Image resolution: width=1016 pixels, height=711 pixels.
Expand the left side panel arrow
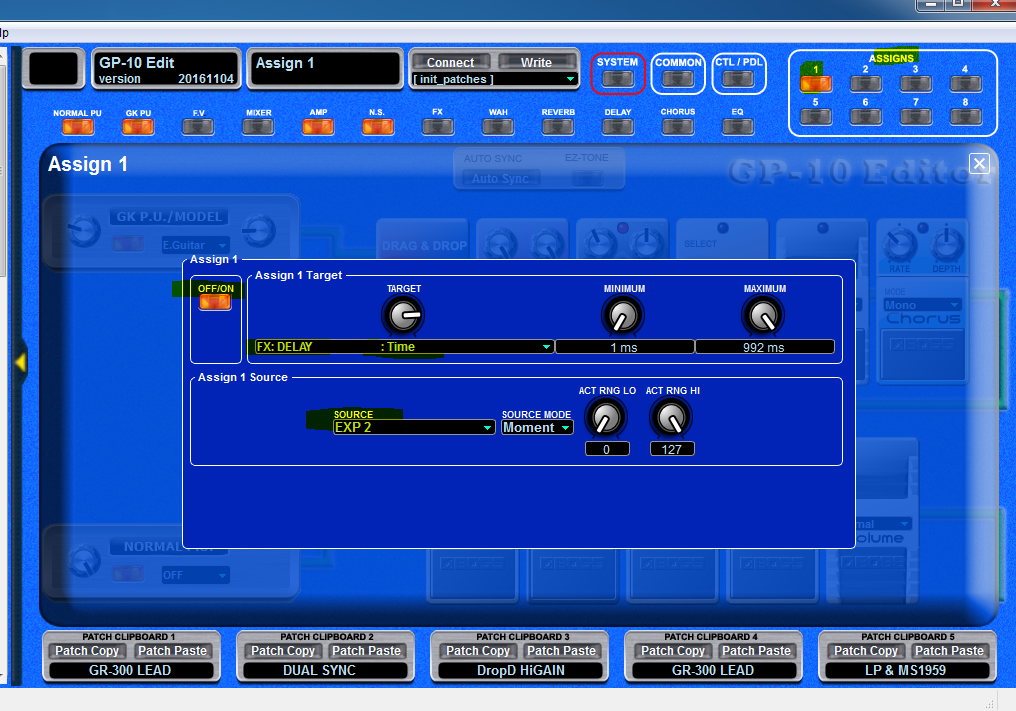(x=21, y=362)
